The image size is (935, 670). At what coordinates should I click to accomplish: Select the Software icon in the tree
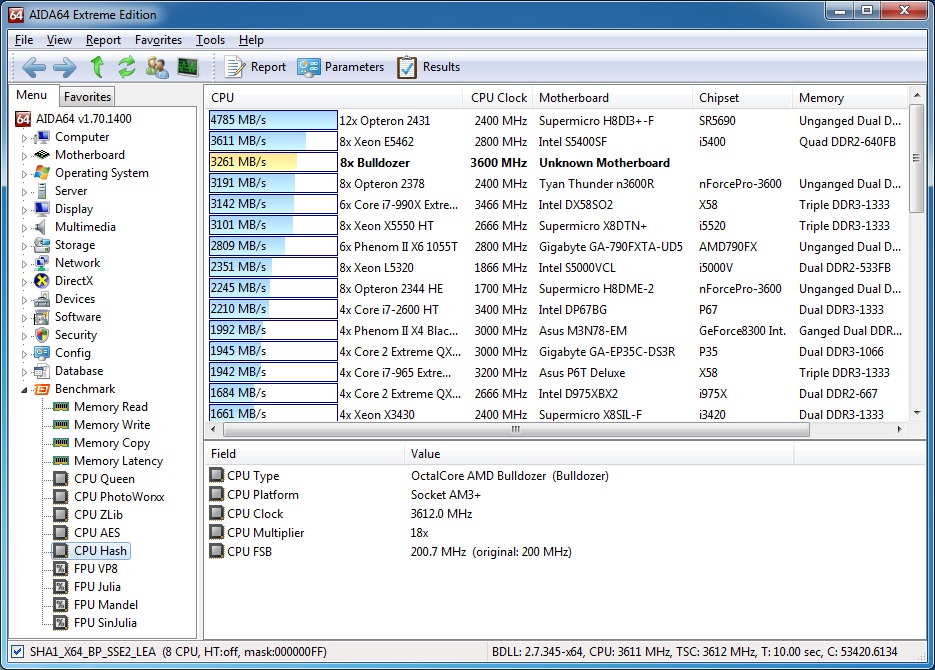tap(42, 317)
